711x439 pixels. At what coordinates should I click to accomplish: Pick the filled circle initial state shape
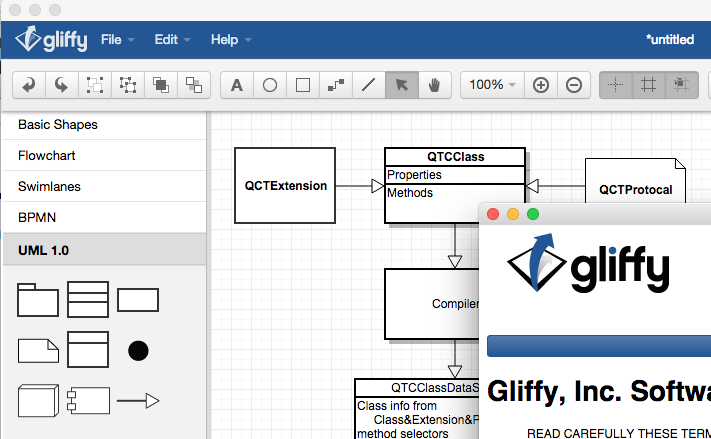pyautogui.click(x=138, y=351)
